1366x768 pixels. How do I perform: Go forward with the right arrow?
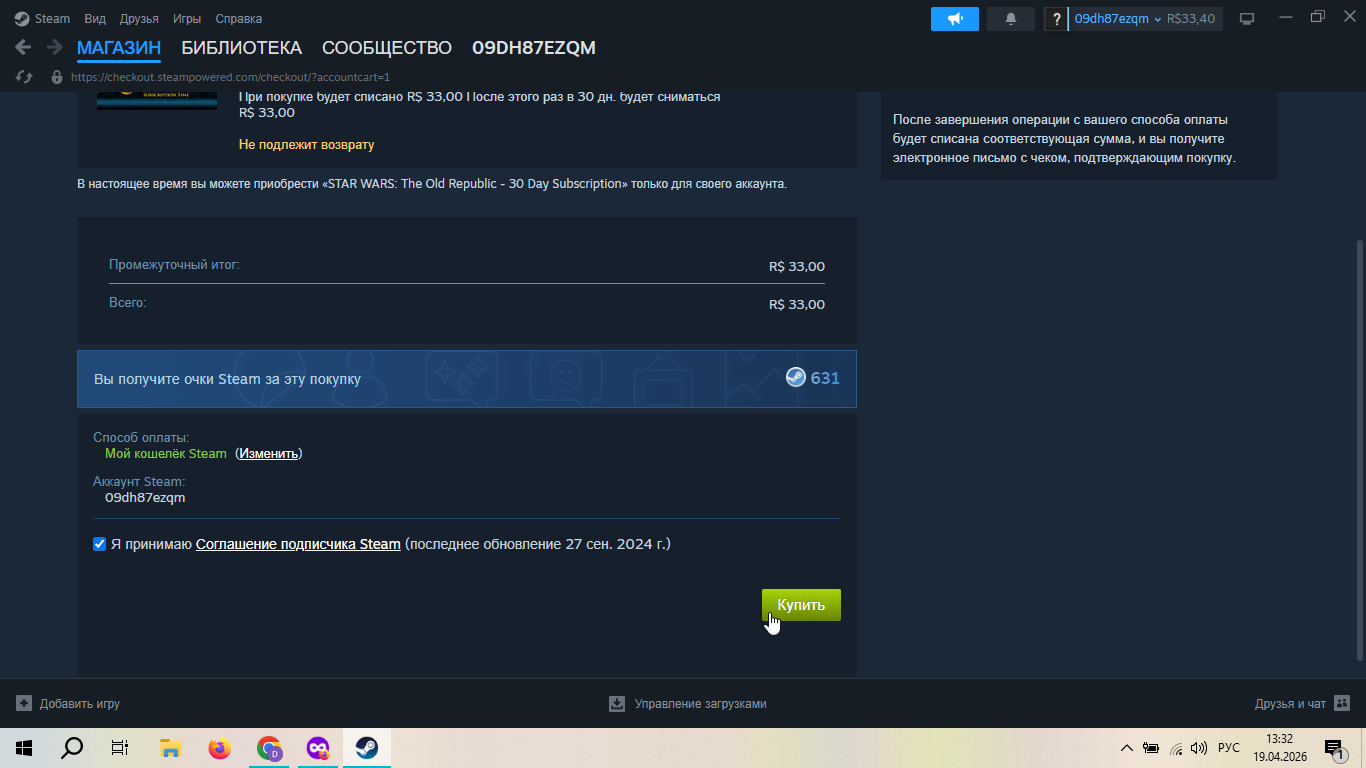pos(54,47)
